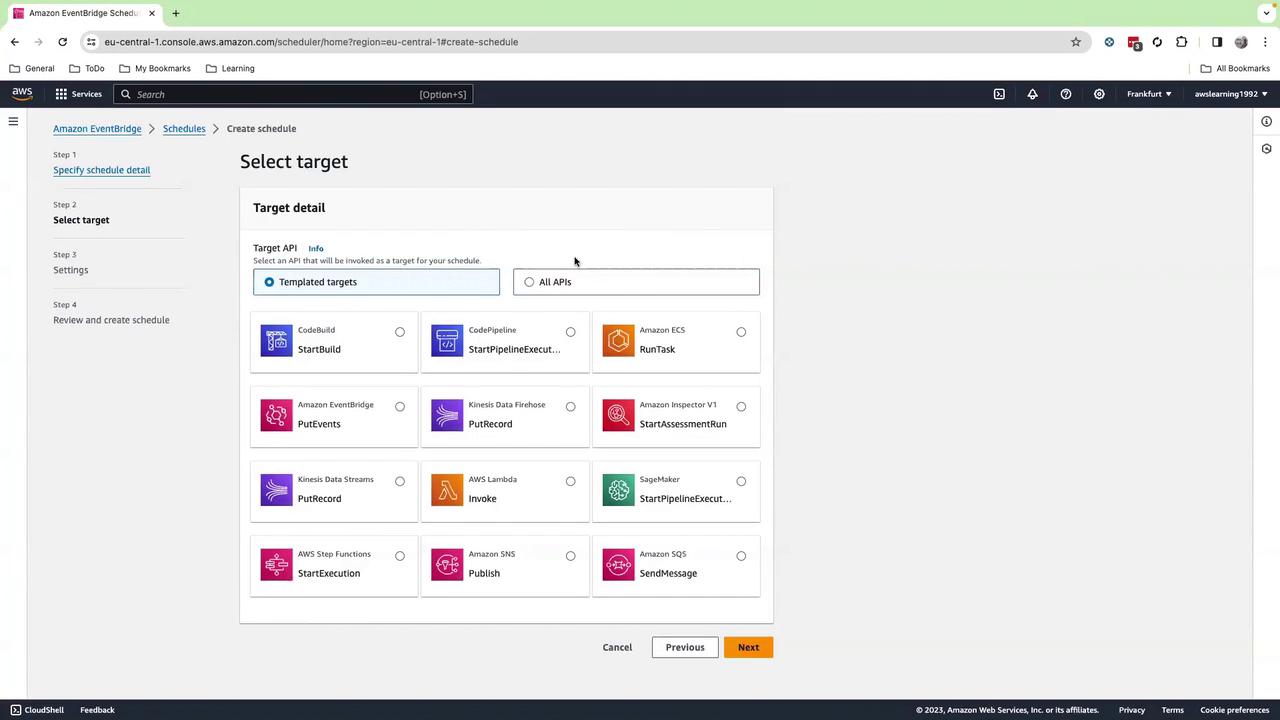The height and width of the screenshot is (720, 1280).
Task: Open the browser extensions puzzle icon
Action: 1182,42
